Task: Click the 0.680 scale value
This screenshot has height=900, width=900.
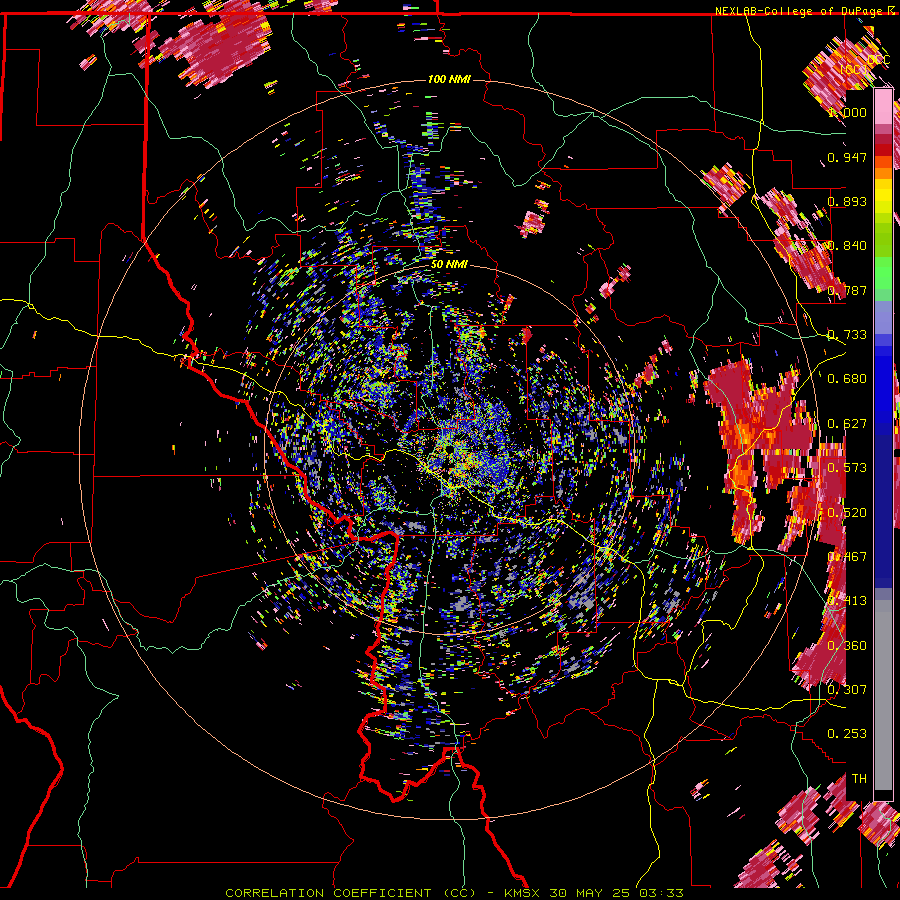Action: point(847,379)
